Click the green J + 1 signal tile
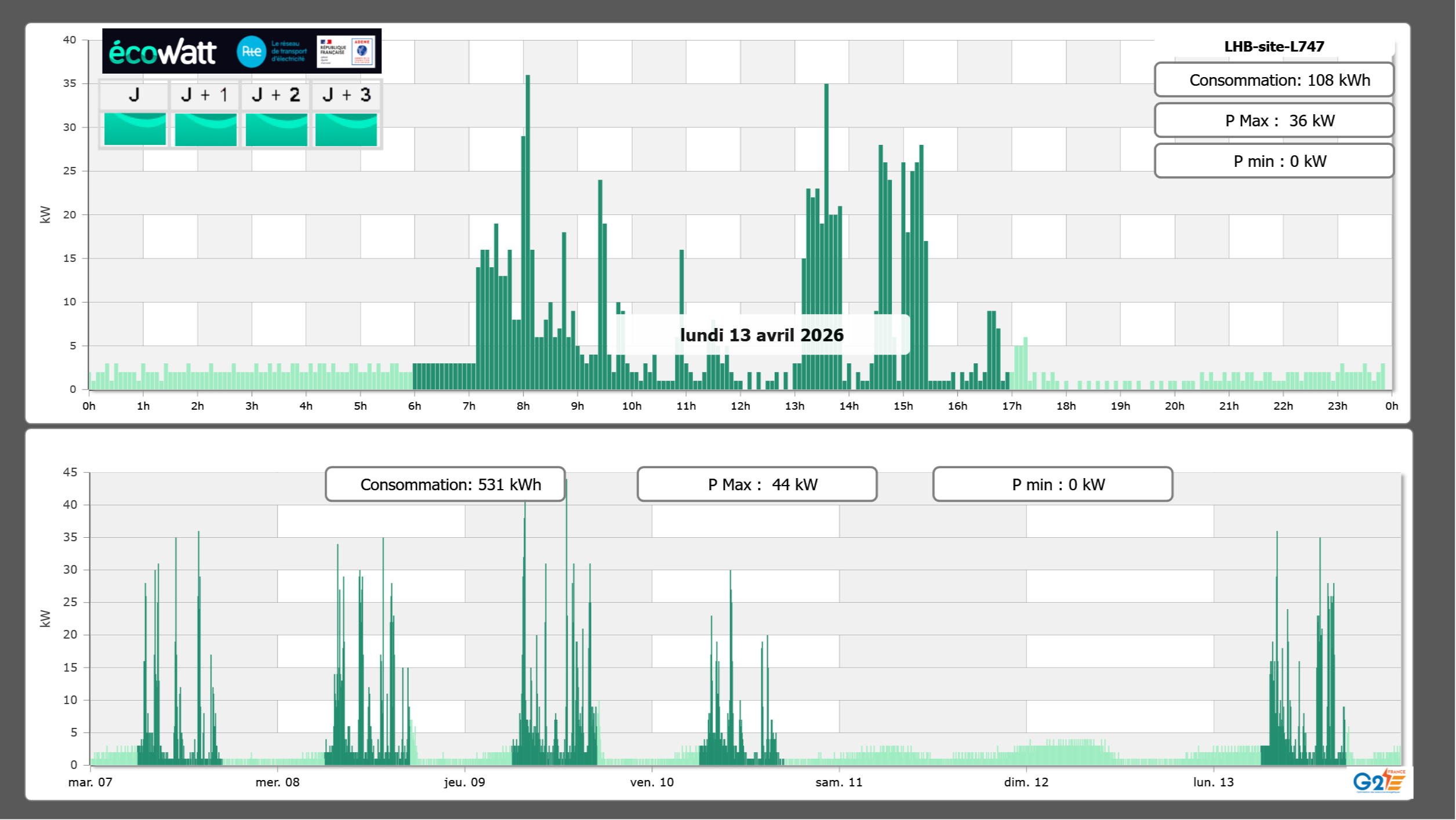This screenshot has height=820, width=1456. 205,129
